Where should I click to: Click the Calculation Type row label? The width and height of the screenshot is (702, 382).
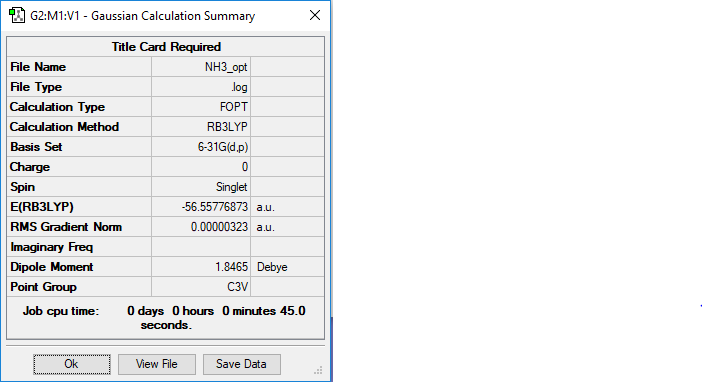pyautogui.click(x=57, y=107)
